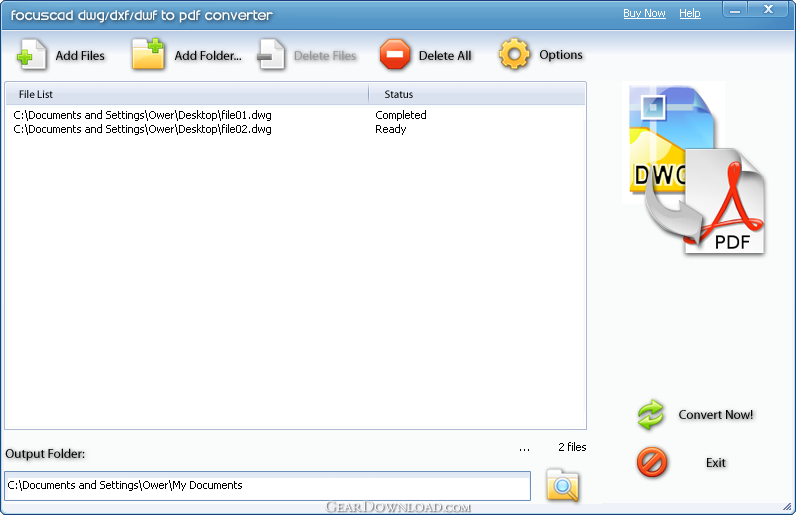Image resolution: width=796 pixels, height=515 pixels.
Task: Minimize the converter window
Action: tap(735, 10)
